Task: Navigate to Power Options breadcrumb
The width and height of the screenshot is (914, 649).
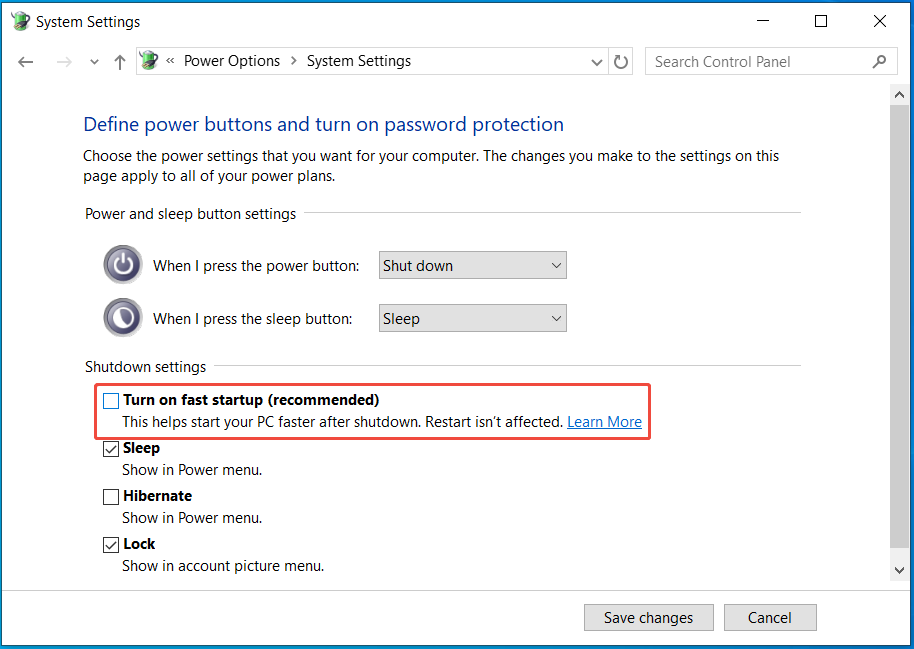Action: (x=232, y=61)
